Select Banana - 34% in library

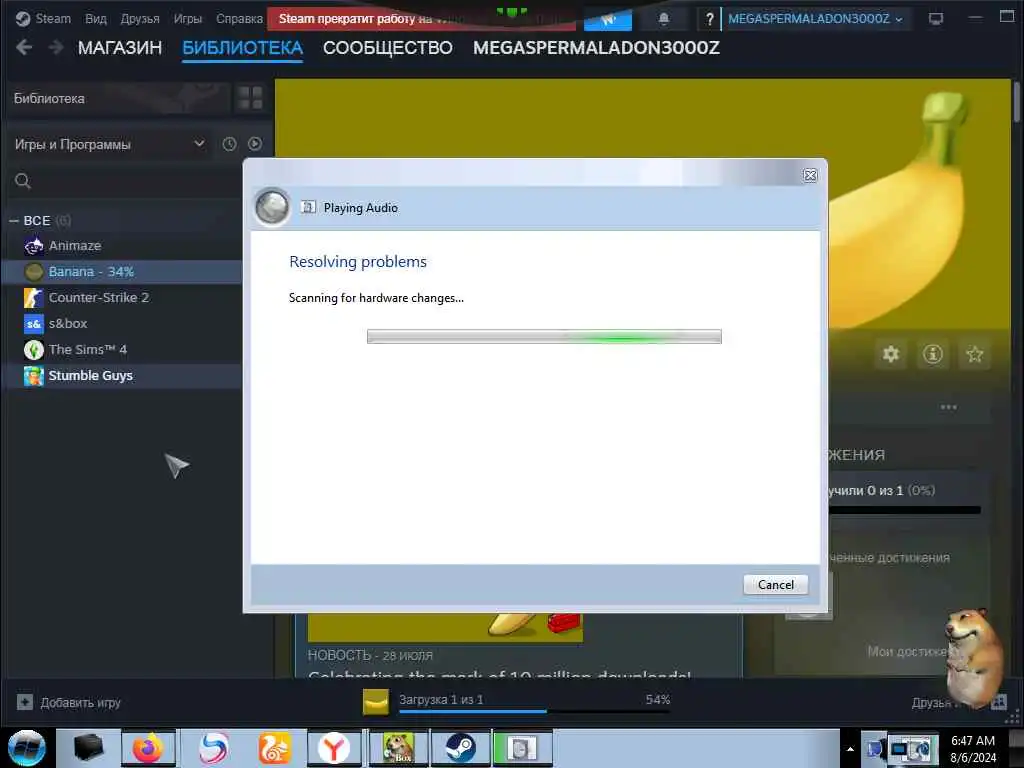pyautogui.click(x=124, y=272)
